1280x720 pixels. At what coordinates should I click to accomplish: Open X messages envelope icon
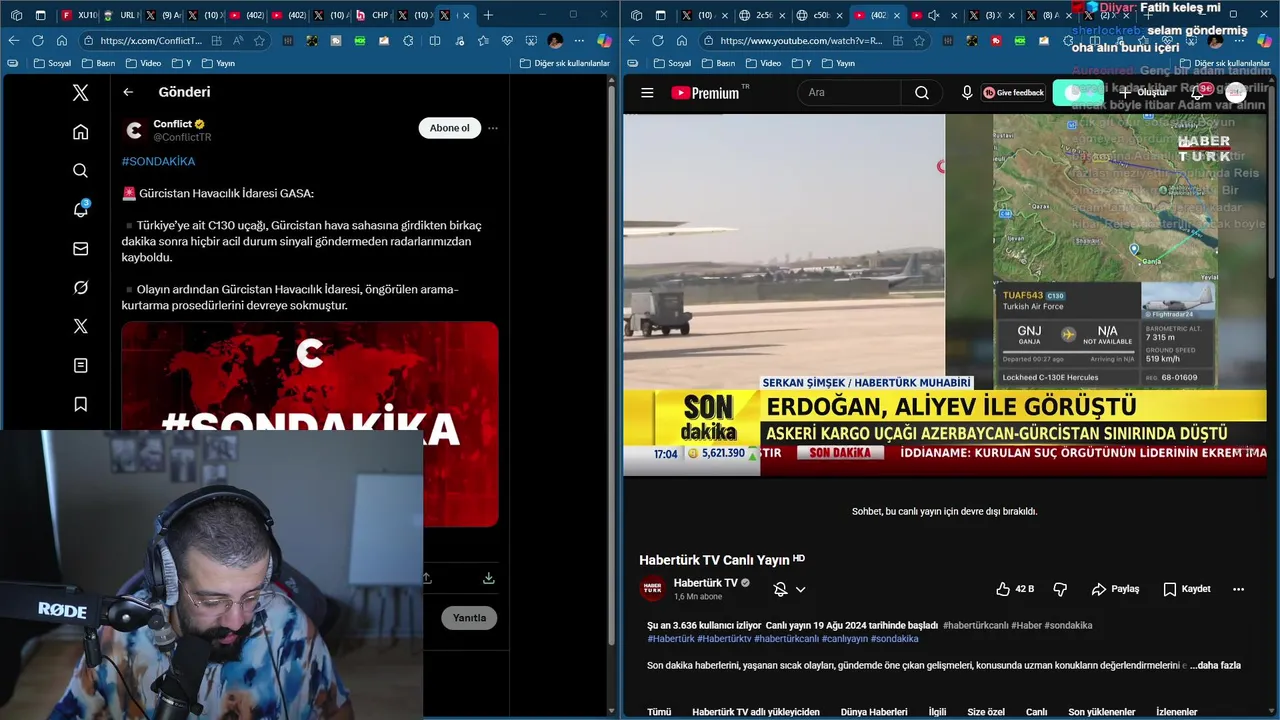pyautogui.click(x=81, y=249)
